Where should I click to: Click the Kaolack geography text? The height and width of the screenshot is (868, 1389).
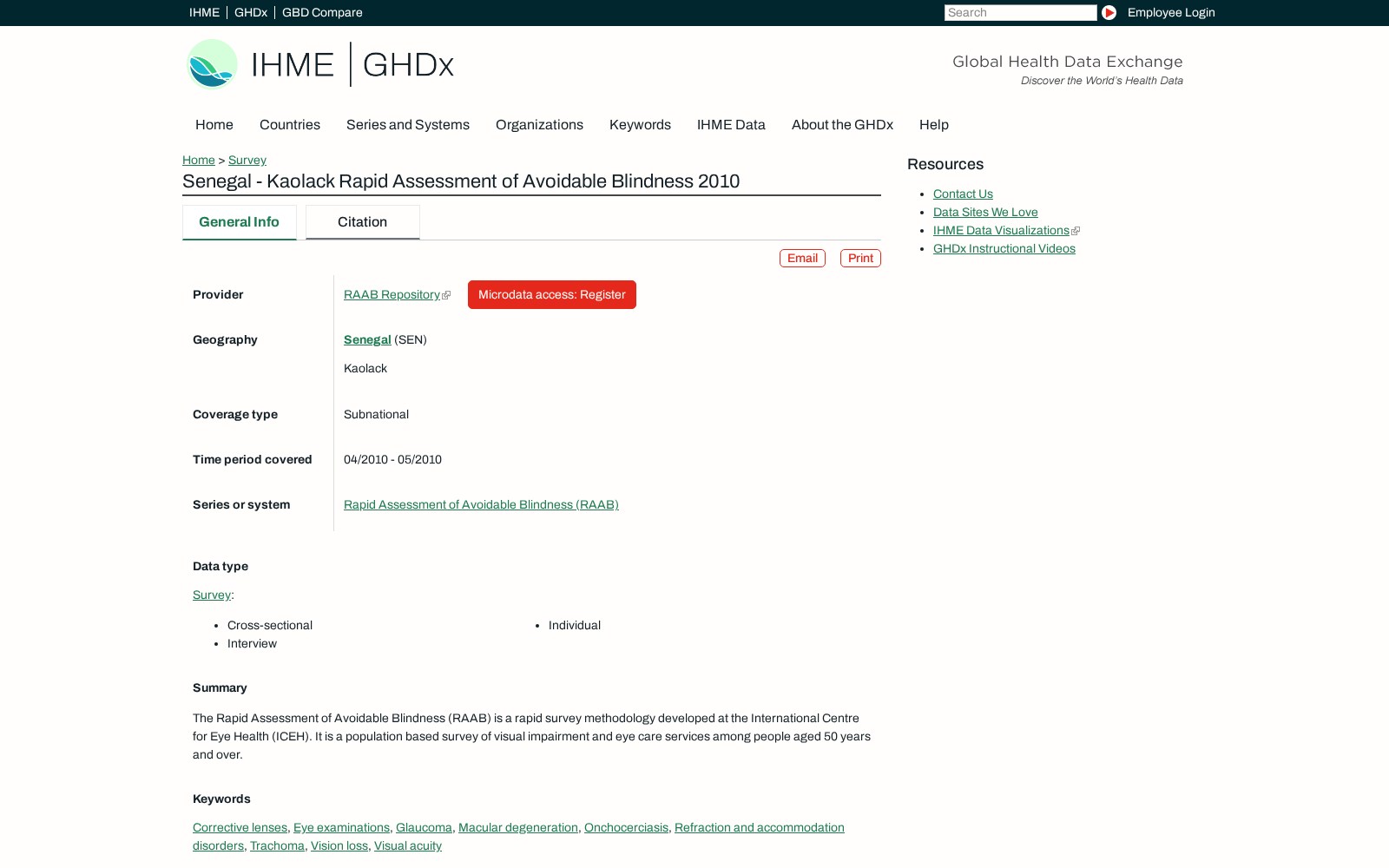[x=365, y=369]
